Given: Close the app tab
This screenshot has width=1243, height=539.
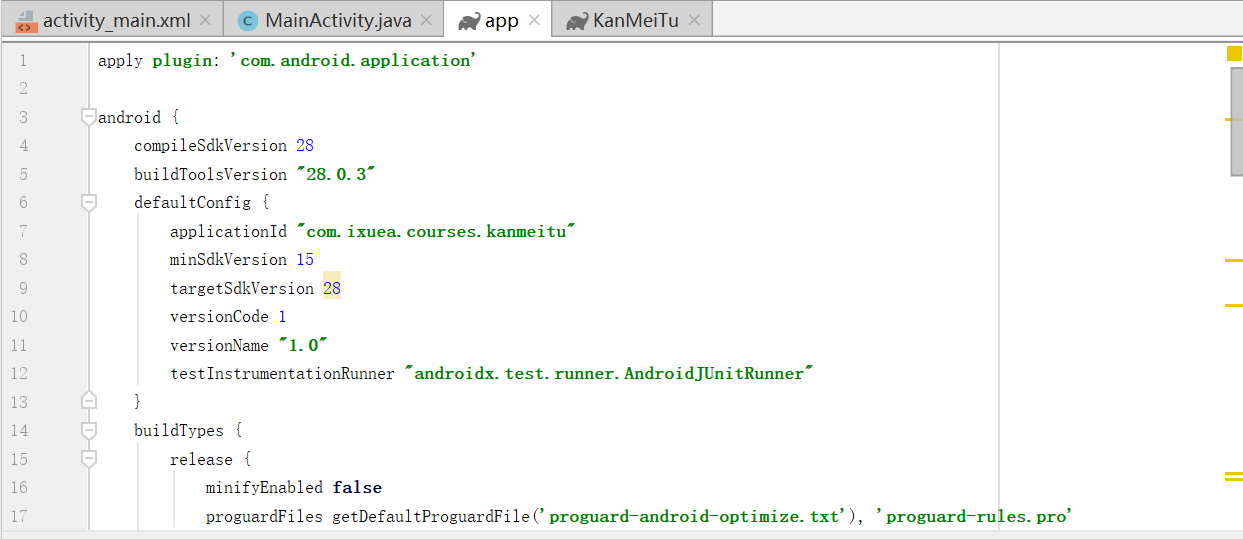Looking at the screenshot, I should [534, 20].
